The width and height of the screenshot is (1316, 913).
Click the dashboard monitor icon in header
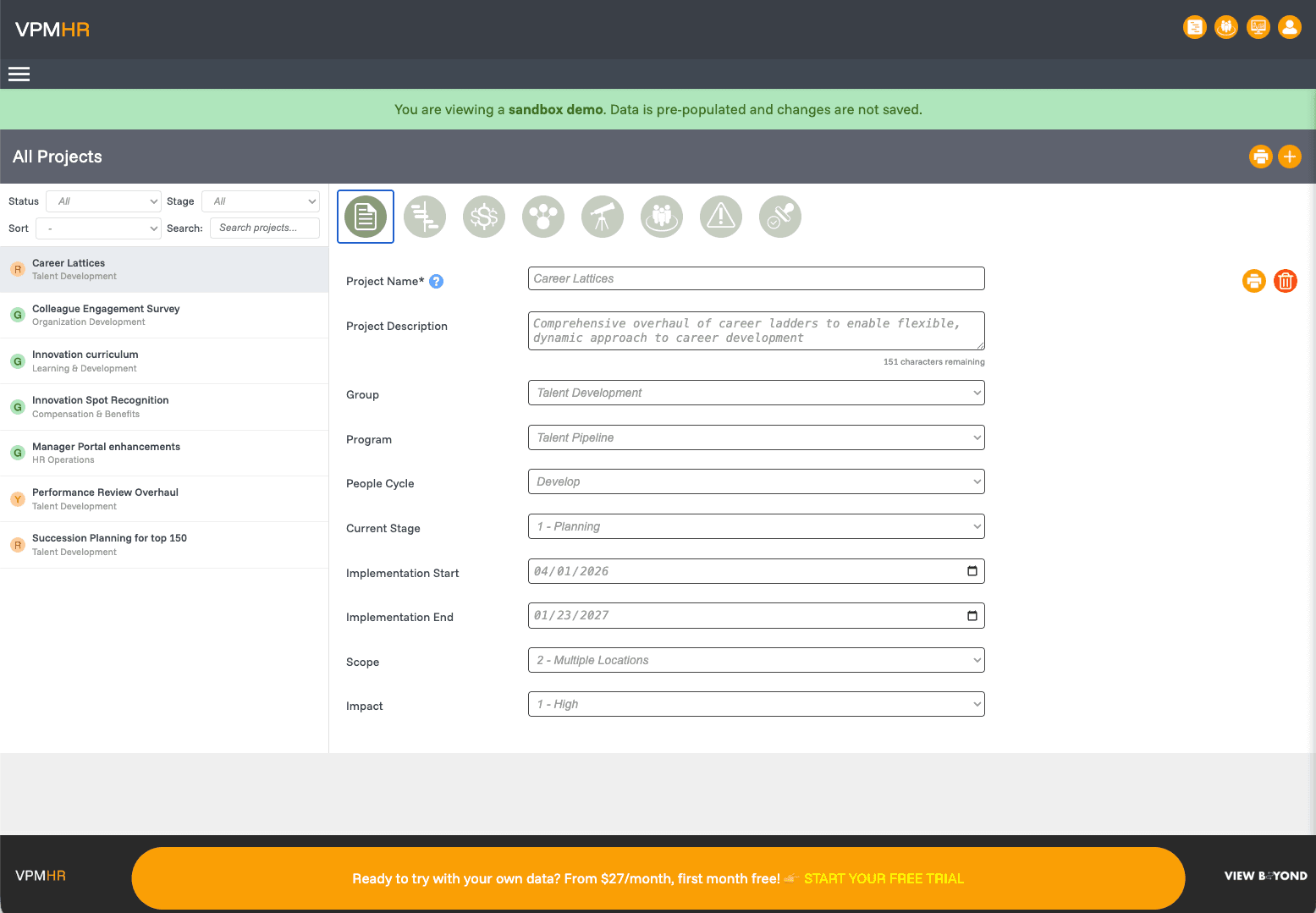click(1258, 28)
